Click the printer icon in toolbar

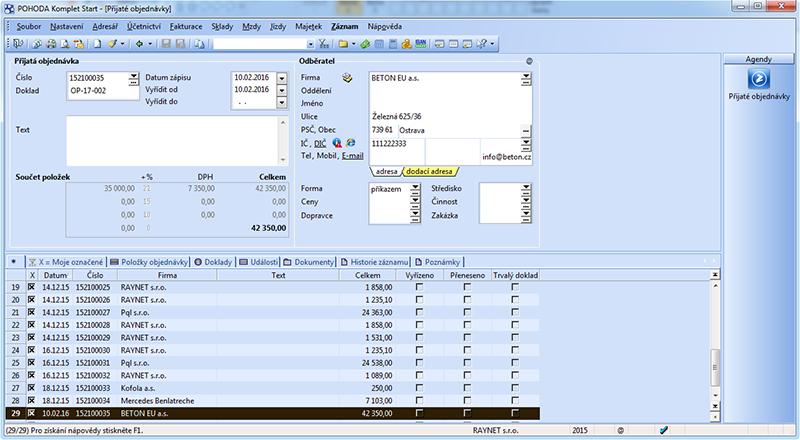click(x=51, y=44)
